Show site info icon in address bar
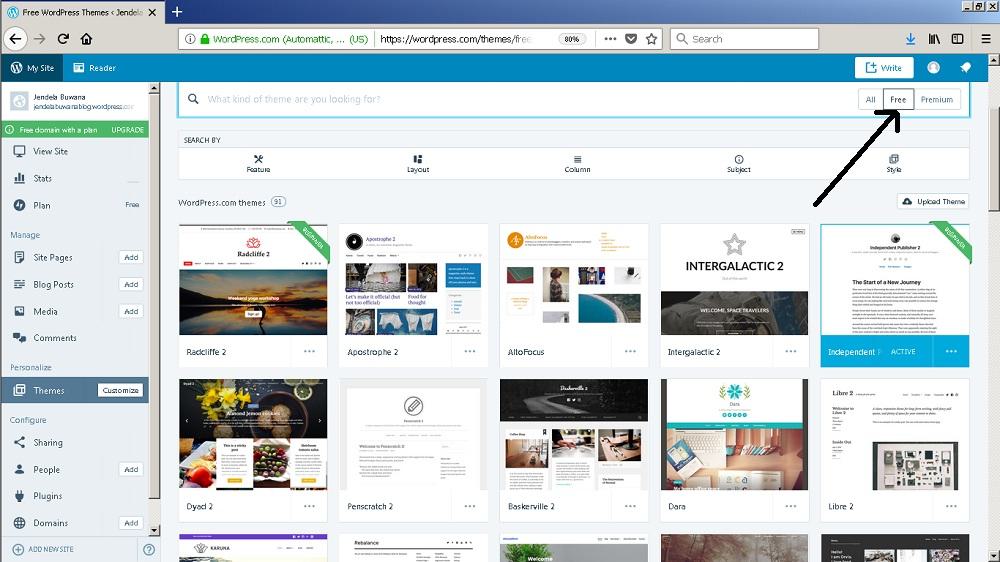This screenshot has height=562, width=1000. tap(190, 39)
